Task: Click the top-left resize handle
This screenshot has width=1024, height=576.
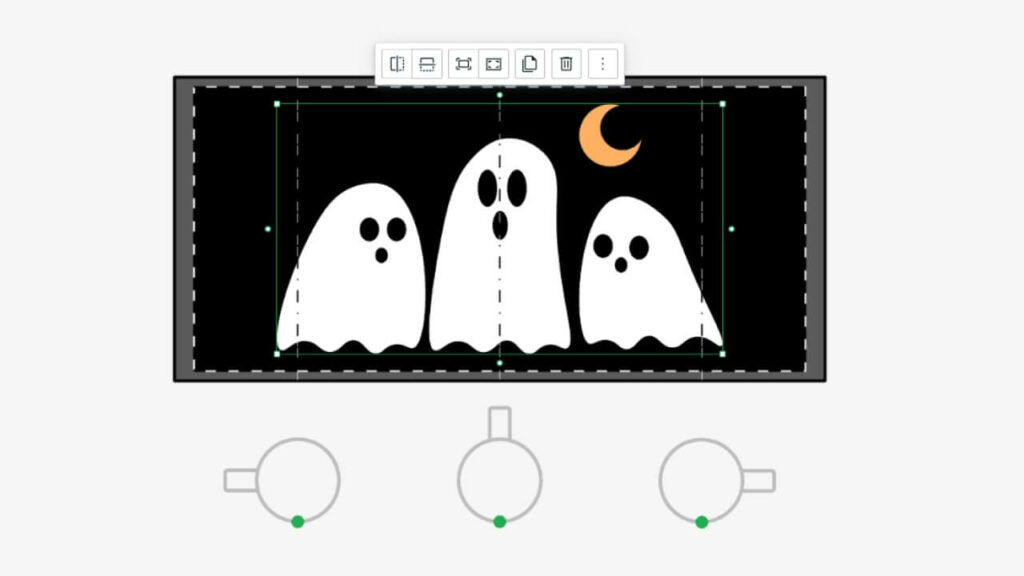Action: [277, 103]
